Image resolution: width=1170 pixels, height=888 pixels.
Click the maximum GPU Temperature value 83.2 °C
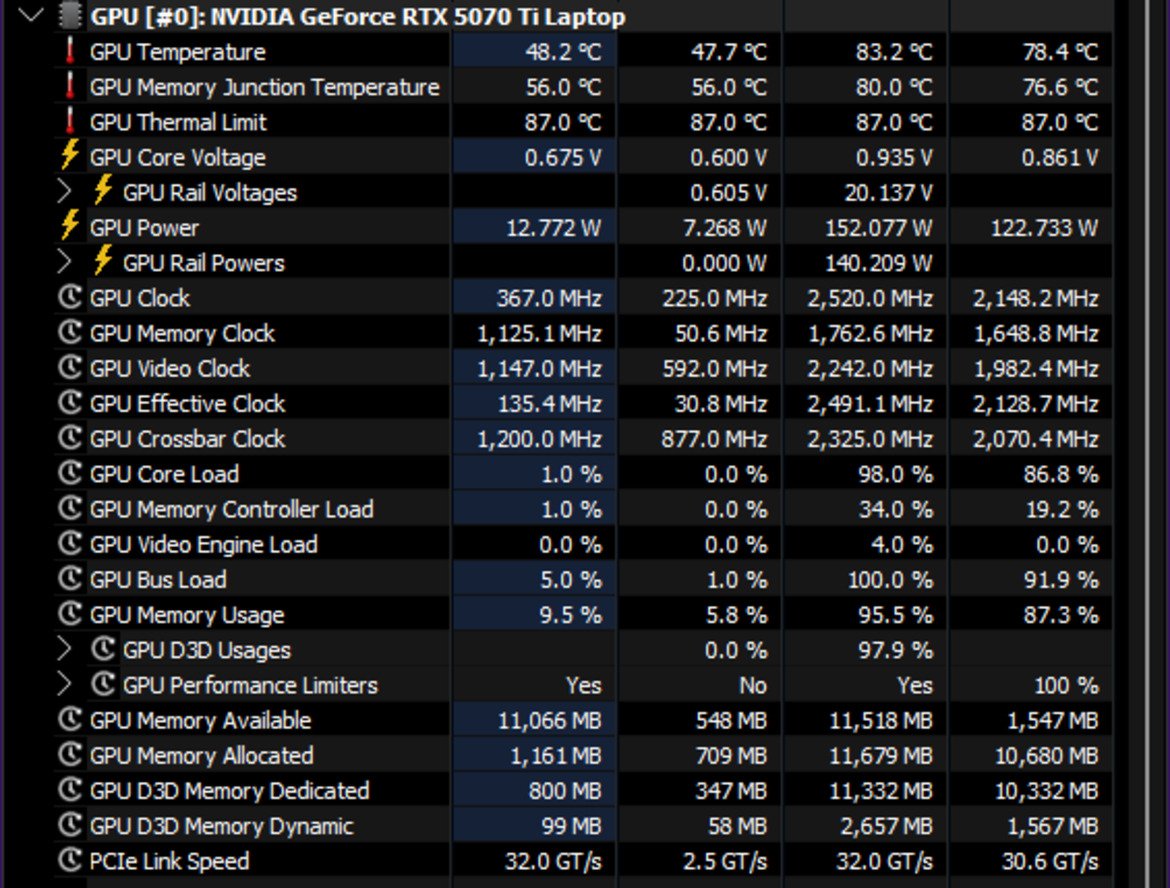(893, 51)
